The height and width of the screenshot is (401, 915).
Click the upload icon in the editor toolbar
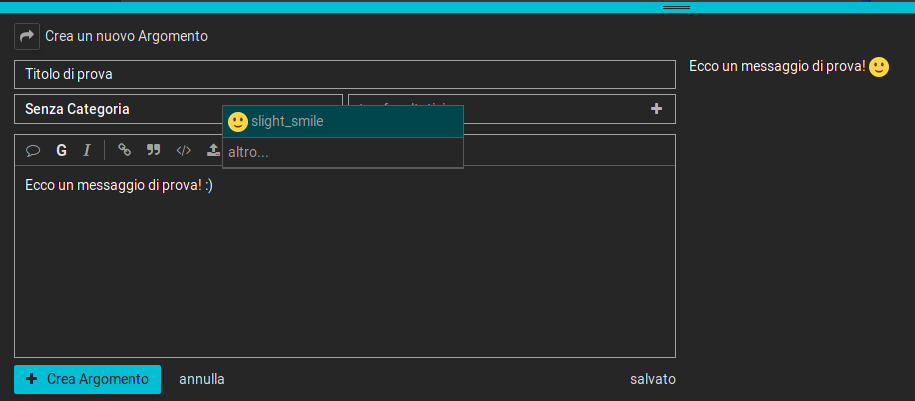pyautogui.click(x=212, y=150)
